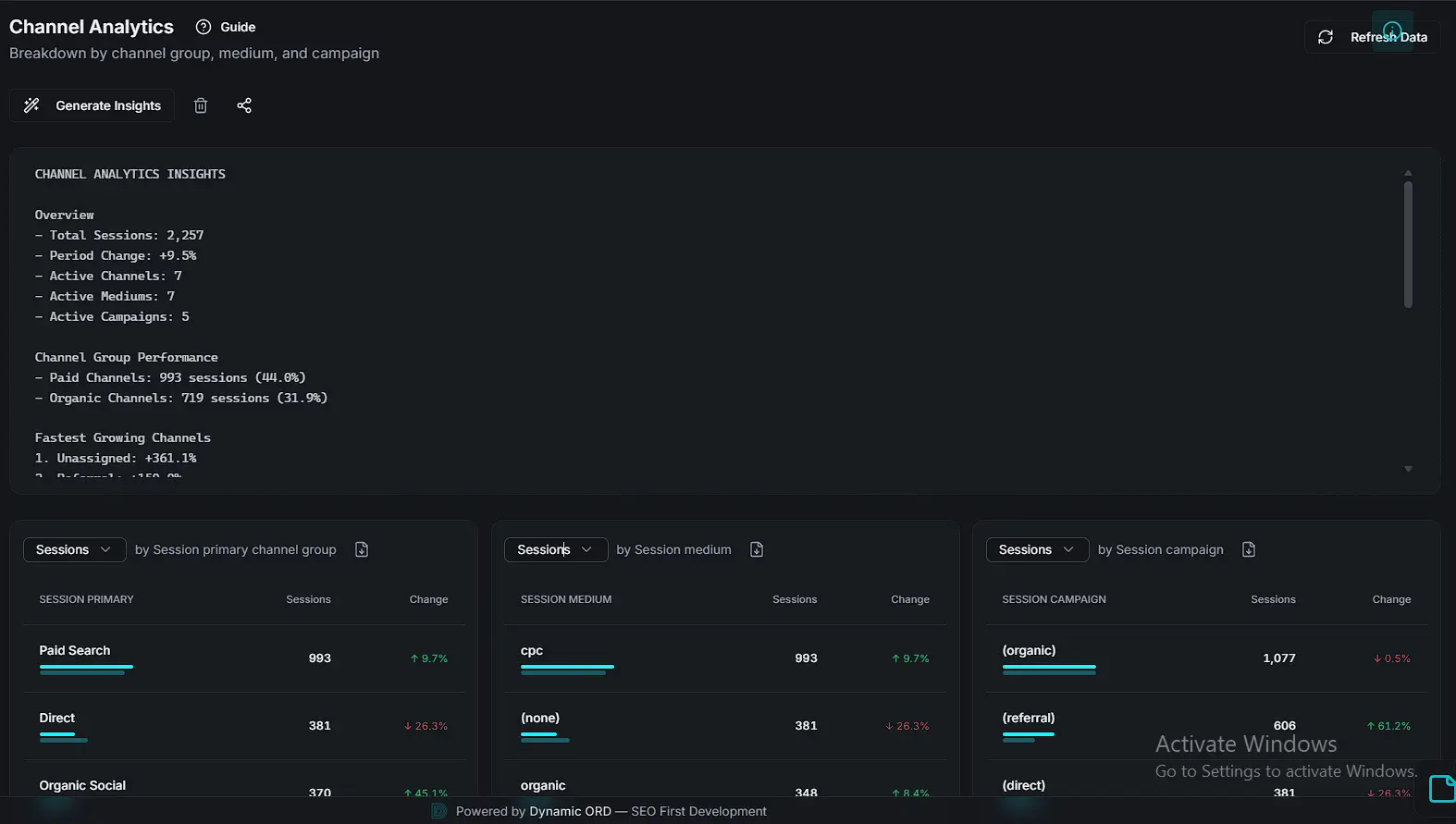Click the 381 sessions value for (none)

pos(806,726)
